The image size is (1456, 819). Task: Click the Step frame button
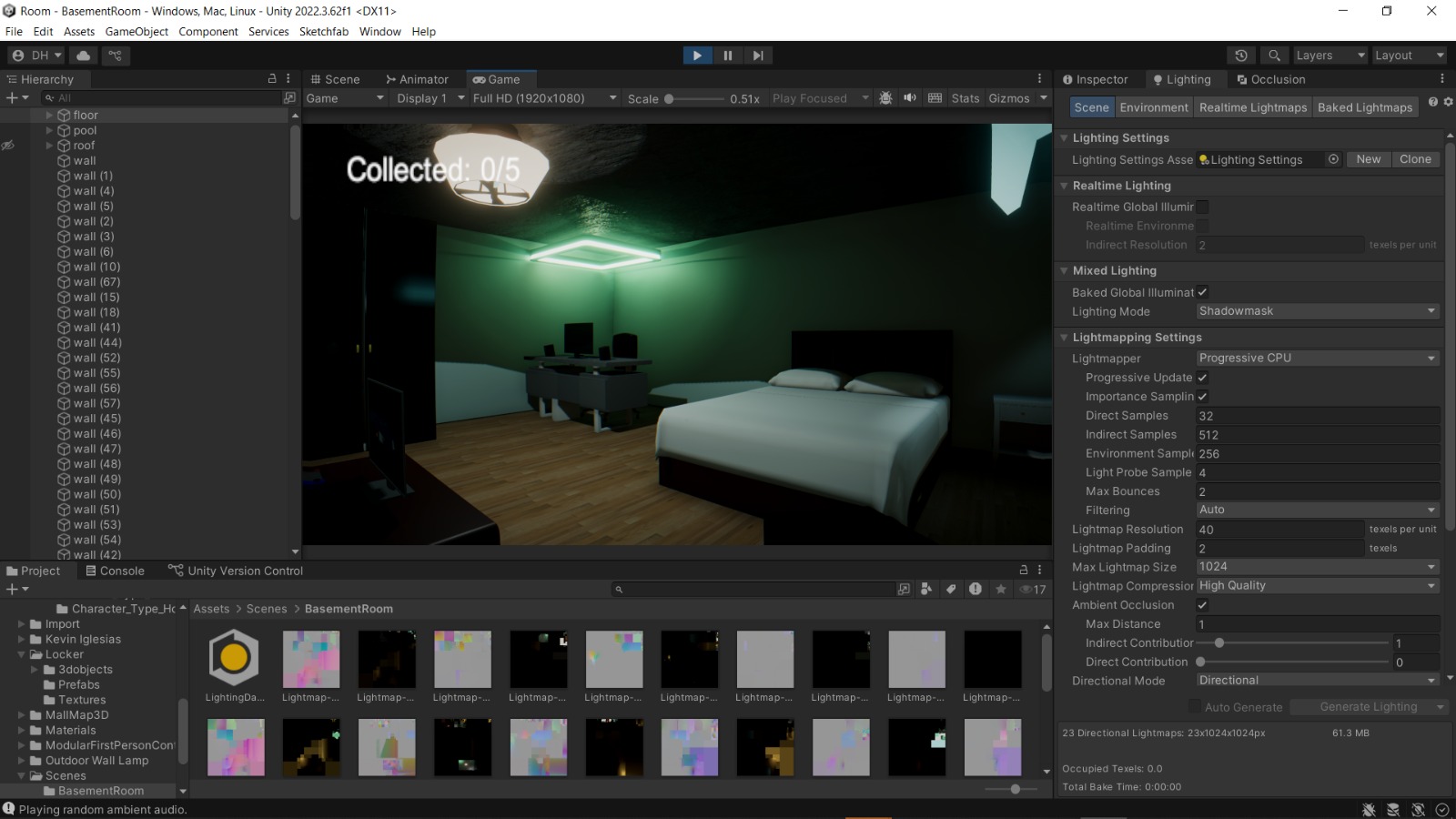(759, 56)
